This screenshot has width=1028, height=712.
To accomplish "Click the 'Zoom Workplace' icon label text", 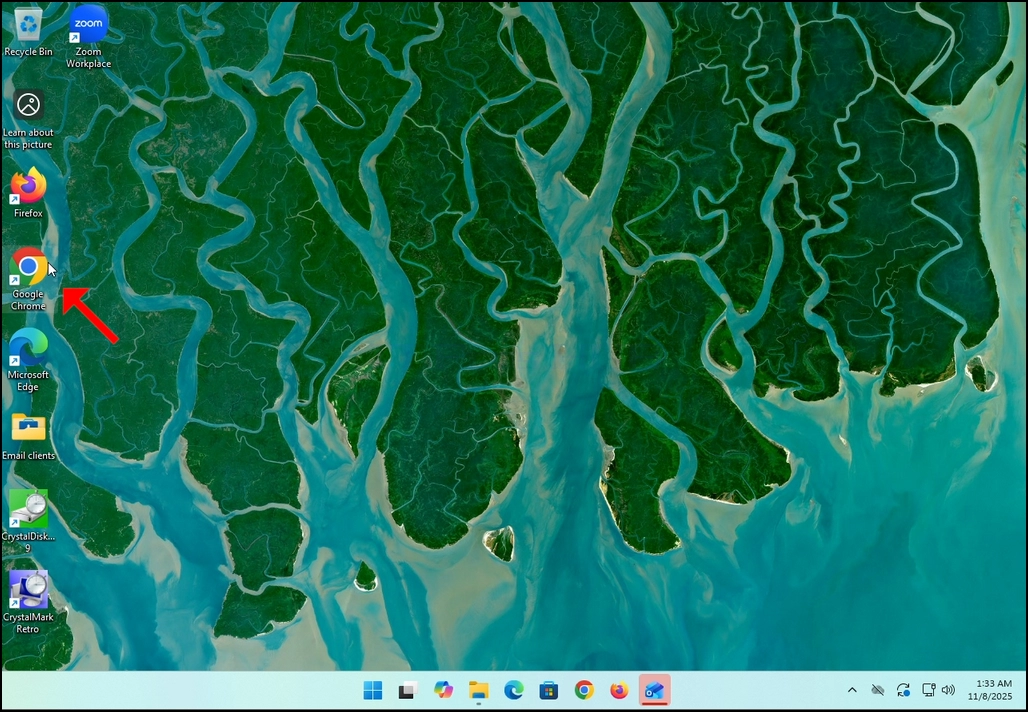I will point(89,58).
